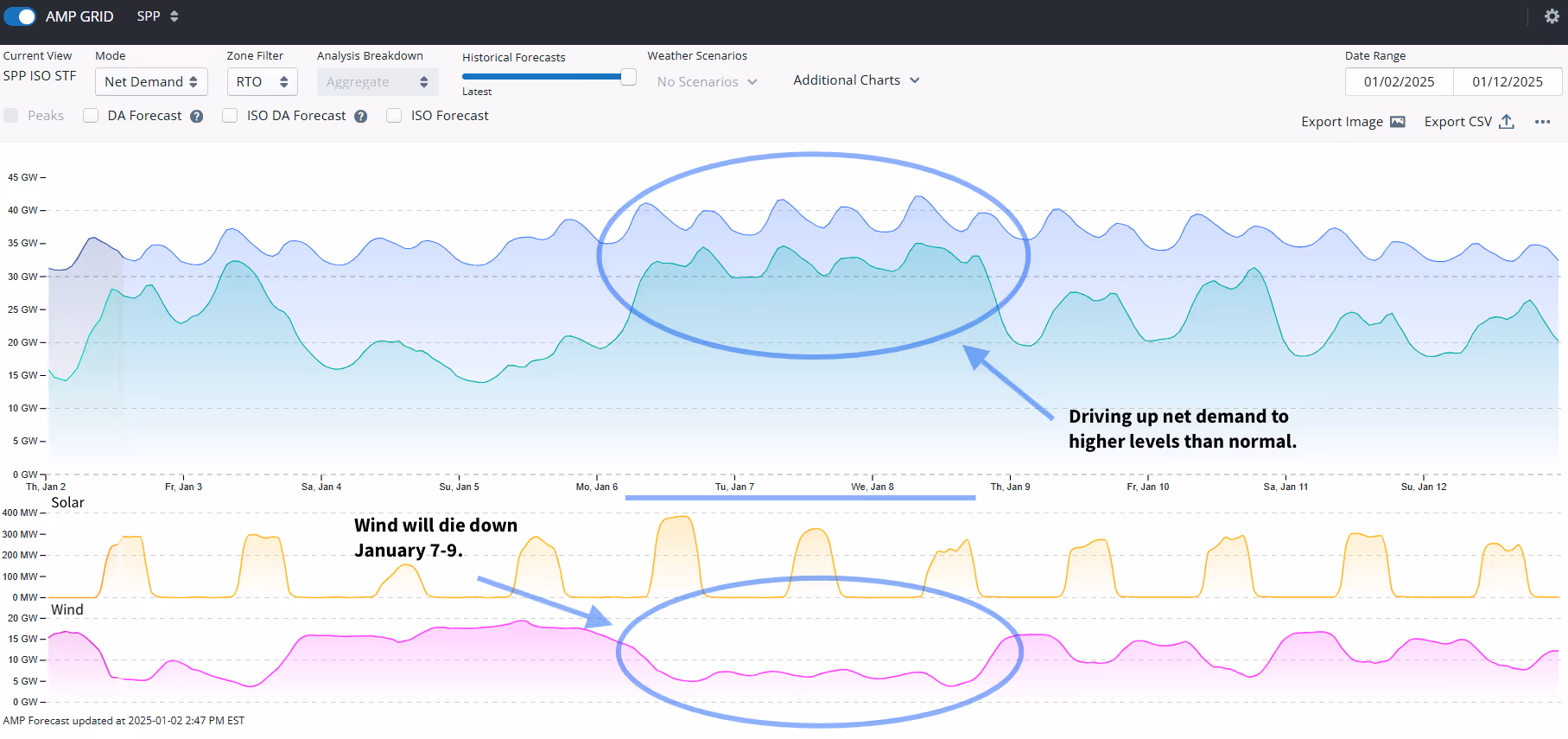Check the ISO Forecast checkbox
This screenshot has width=1568, height=739.
[x=394, y=116]
